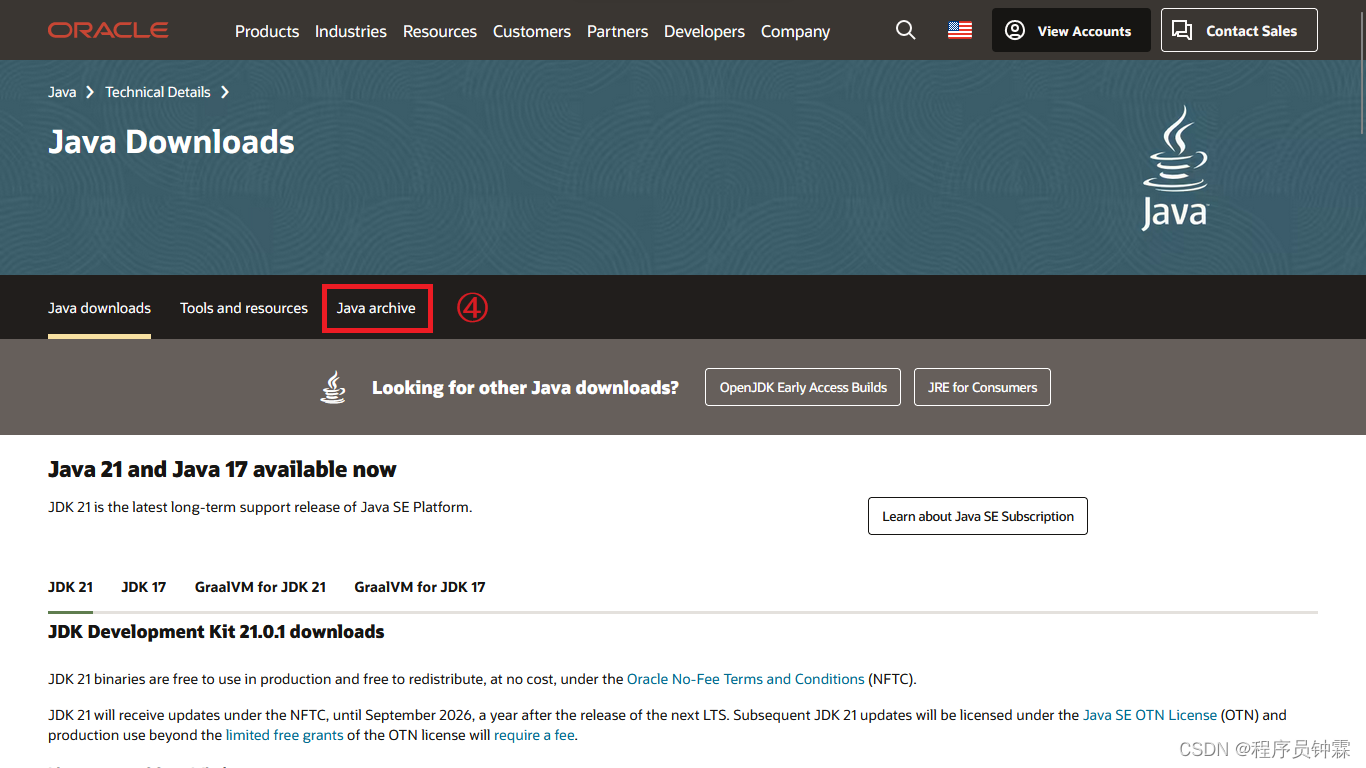
Task: Open Oracle No-Fee Terms and Conditions link
Action: (746, 679)
